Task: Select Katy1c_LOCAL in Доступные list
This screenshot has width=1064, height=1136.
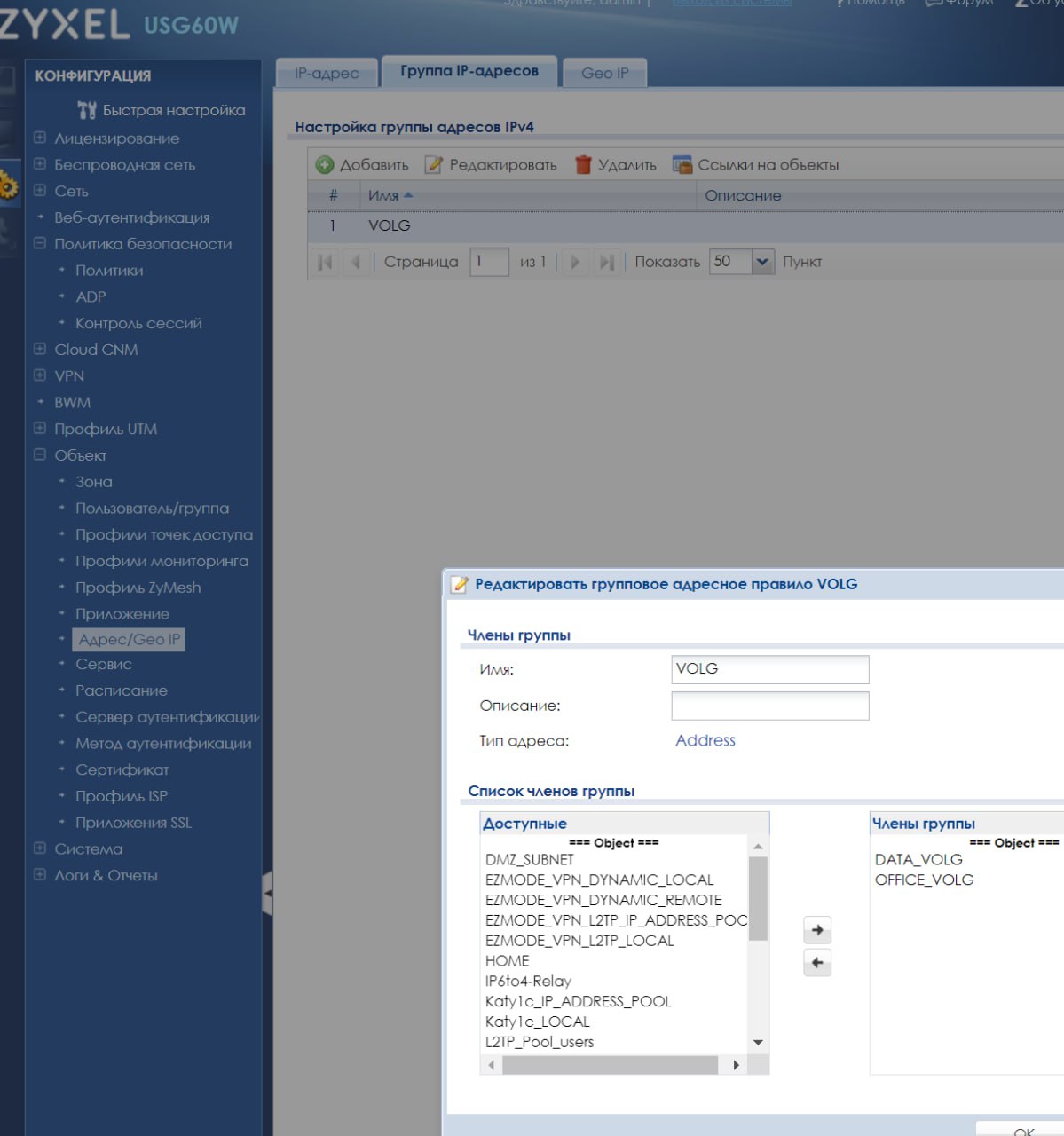Action: (x=538, y=1022)
